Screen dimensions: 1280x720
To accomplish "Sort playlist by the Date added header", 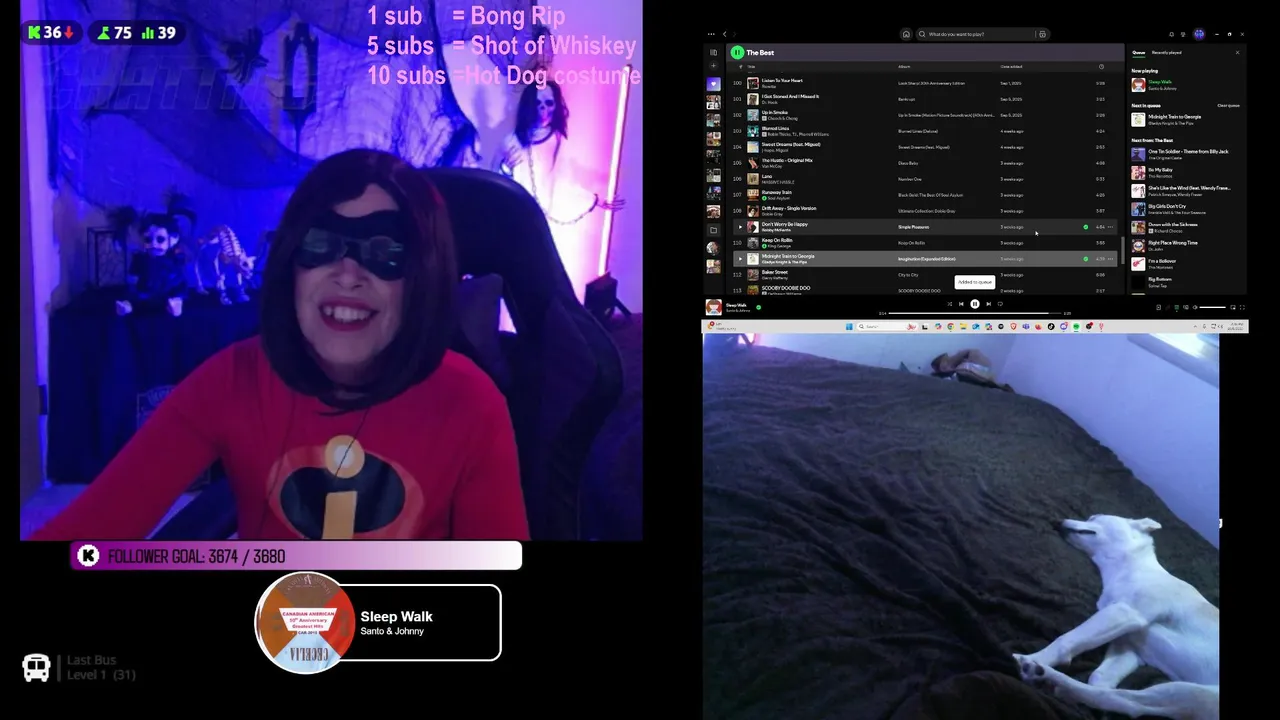I will (1011, 67).
